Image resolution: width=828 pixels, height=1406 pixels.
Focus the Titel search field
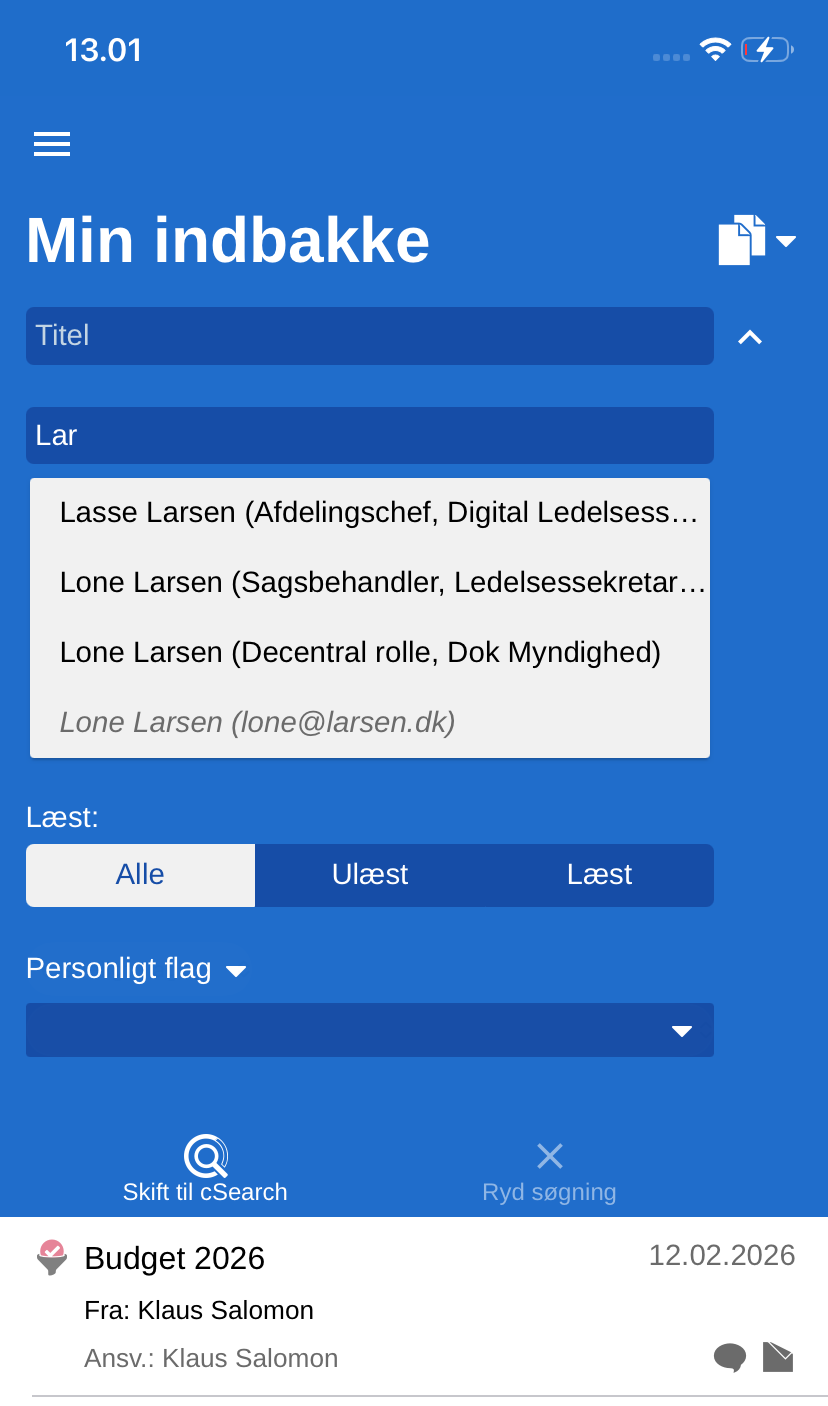(x=370, y=336)
